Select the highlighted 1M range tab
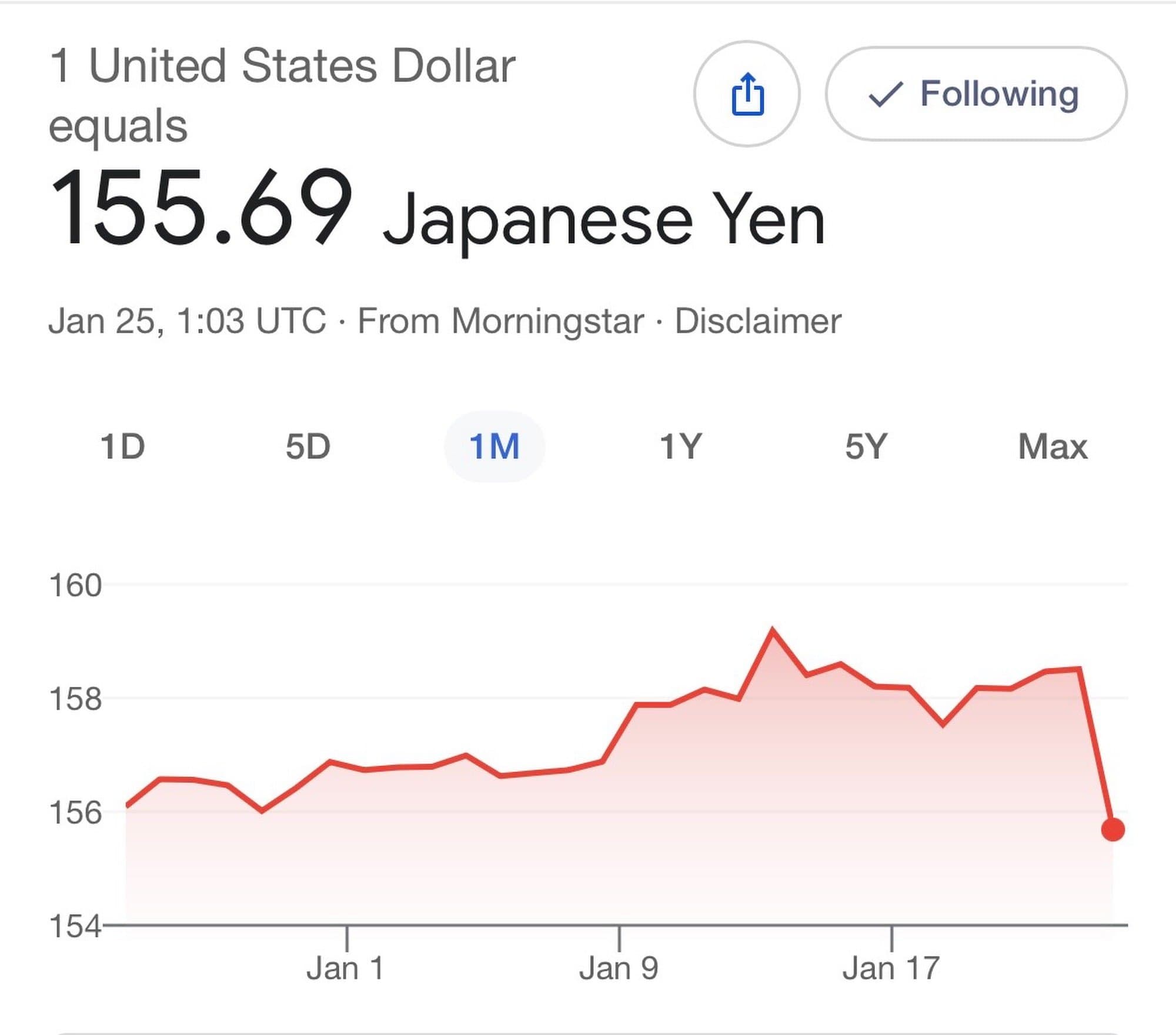 pyautogui.click(x=495, y=446)
